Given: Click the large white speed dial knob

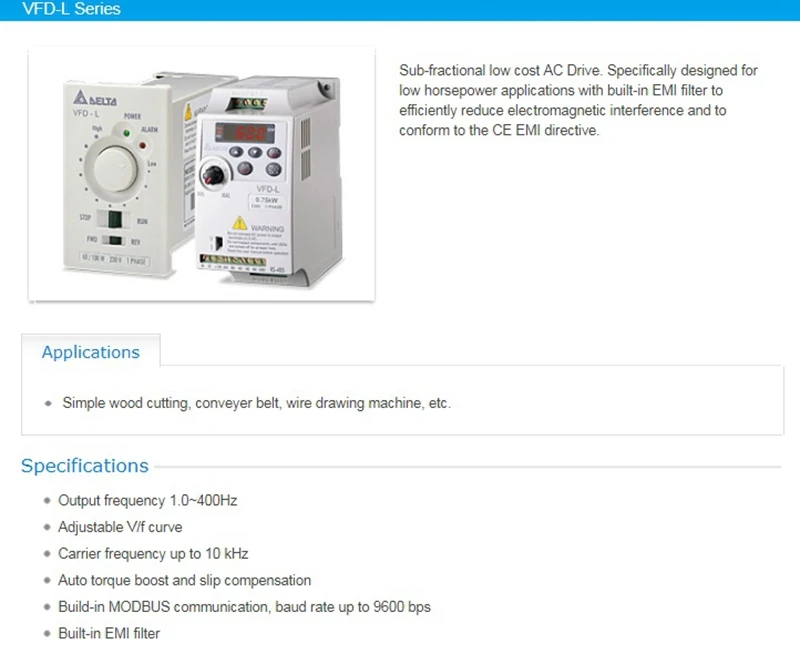Looking at the screenshot, I should pyautogui.click(x=115, y=169).
